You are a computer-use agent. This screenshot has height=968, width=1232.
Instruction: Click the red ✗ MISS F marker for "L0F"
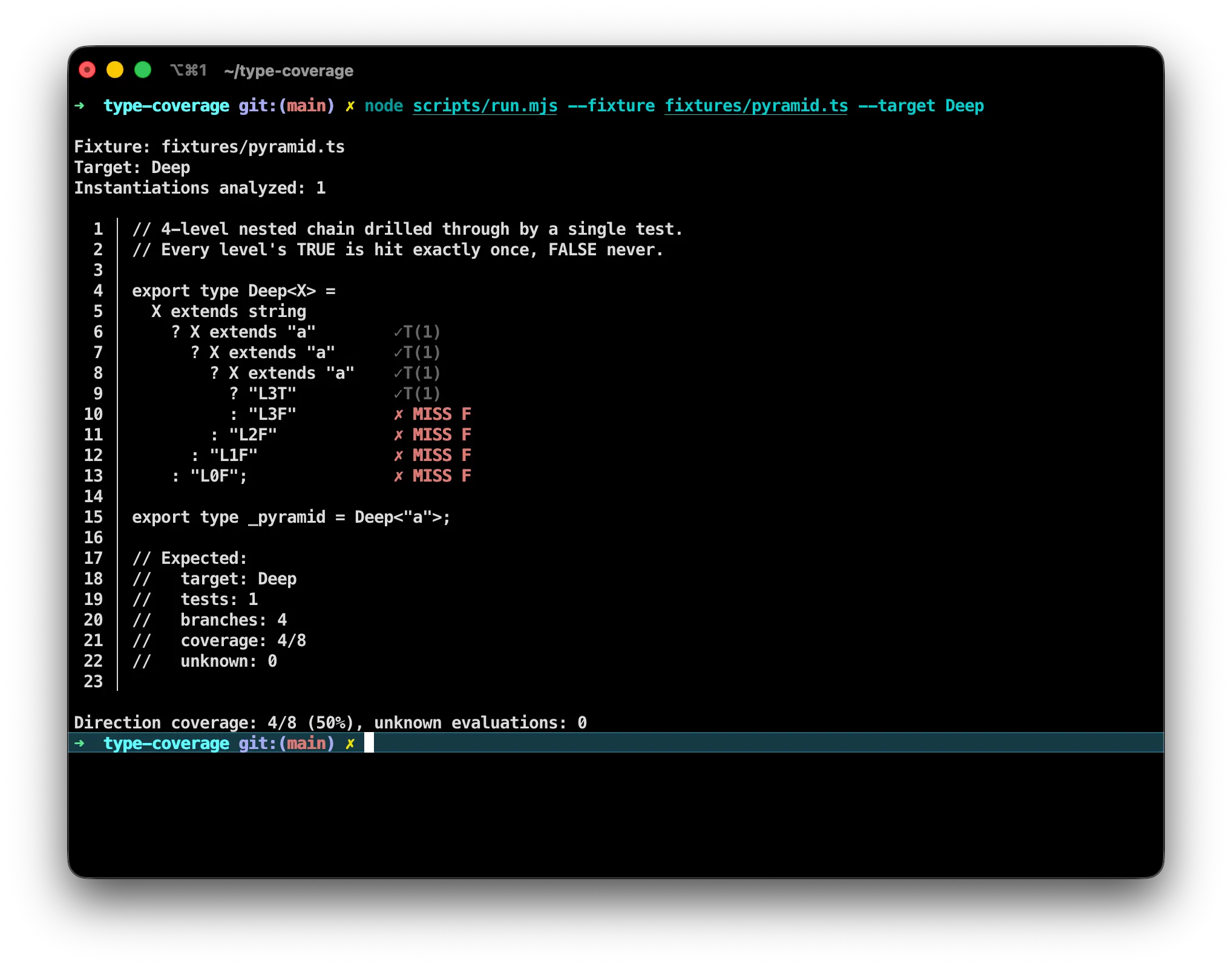click(432, 476)
